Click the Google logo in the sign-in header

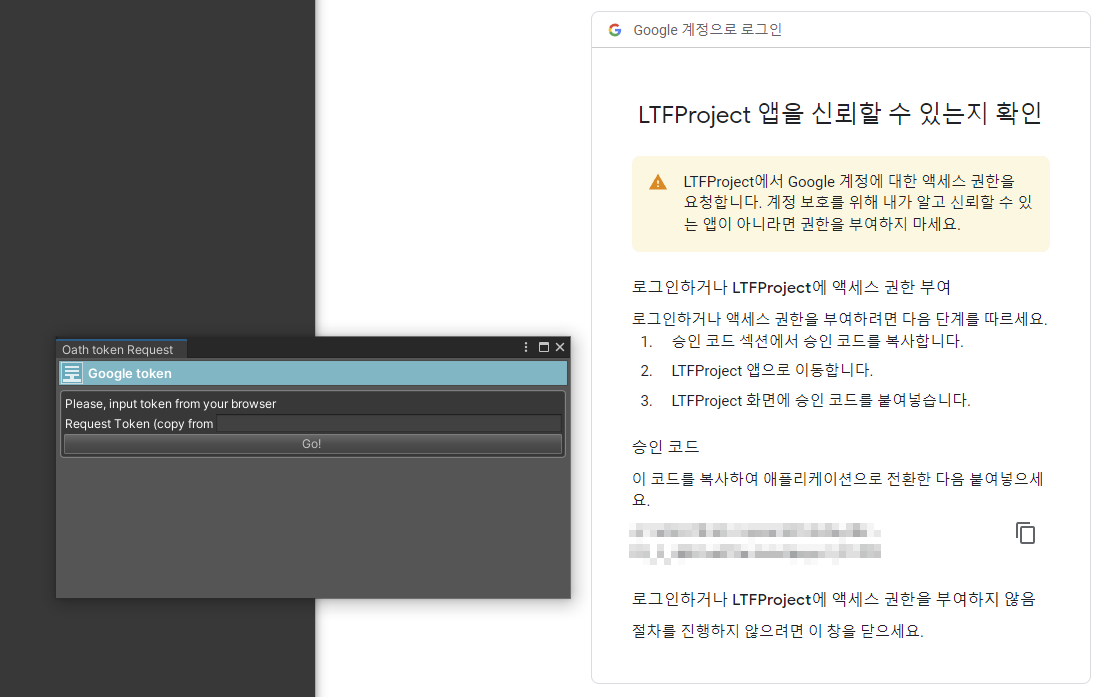[615, 30]
